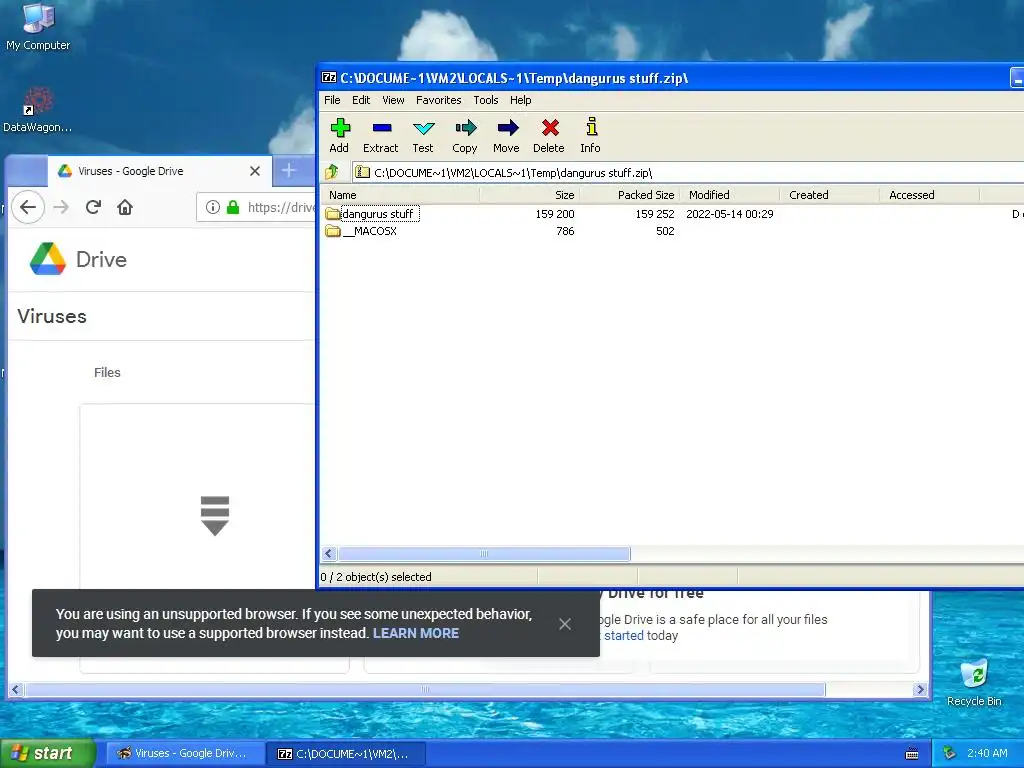The image size is (1024, 768).
Task: Click the Add button in 7-Zip toolbar
Action: tap(339, 136)
